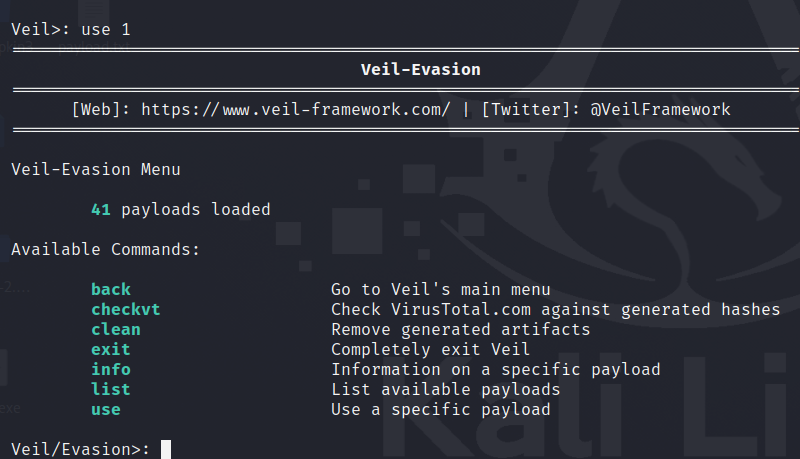Click the 'Veil/Evasion>:' prompt label

coord(80,449)
